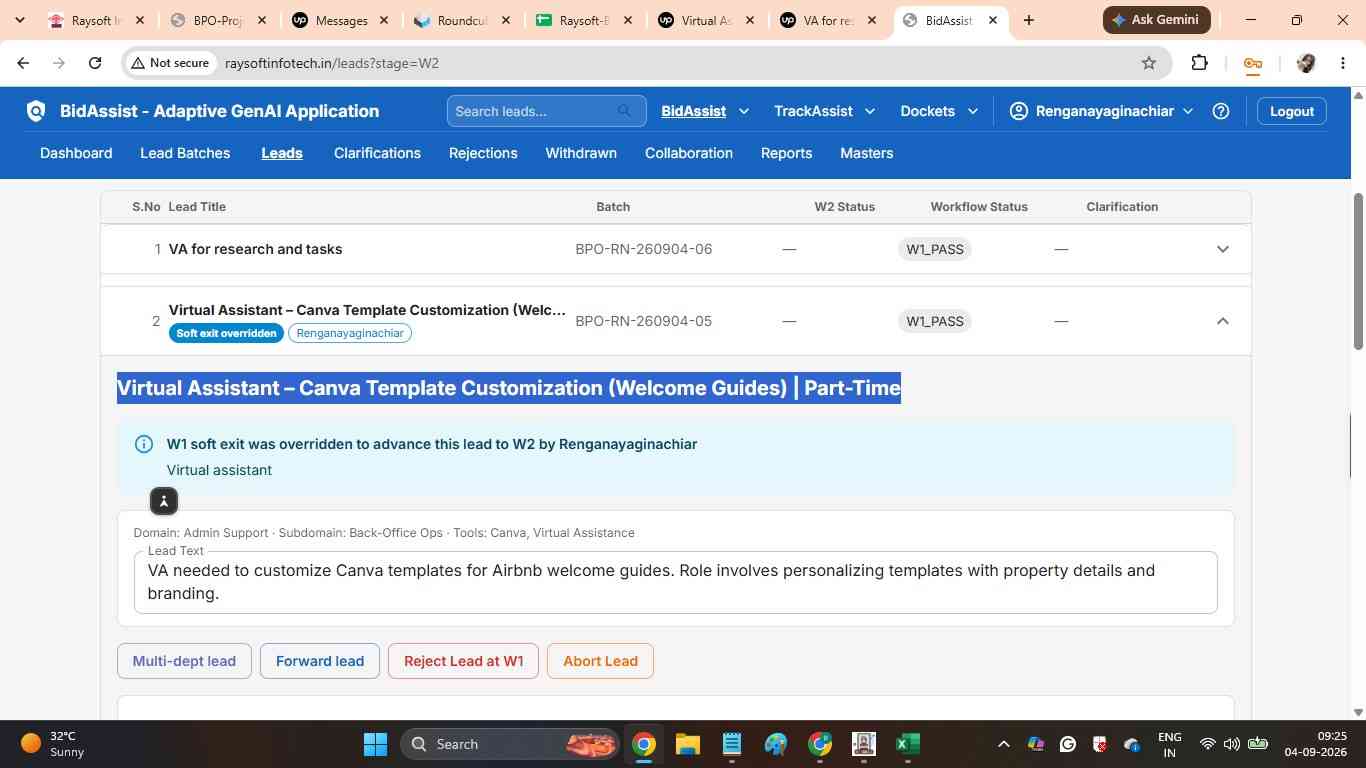Image resolution: width=1366 pixels, height=768 pixels.
Task: Go to the Clarifications tab
Action: click(x=377, y=153)
